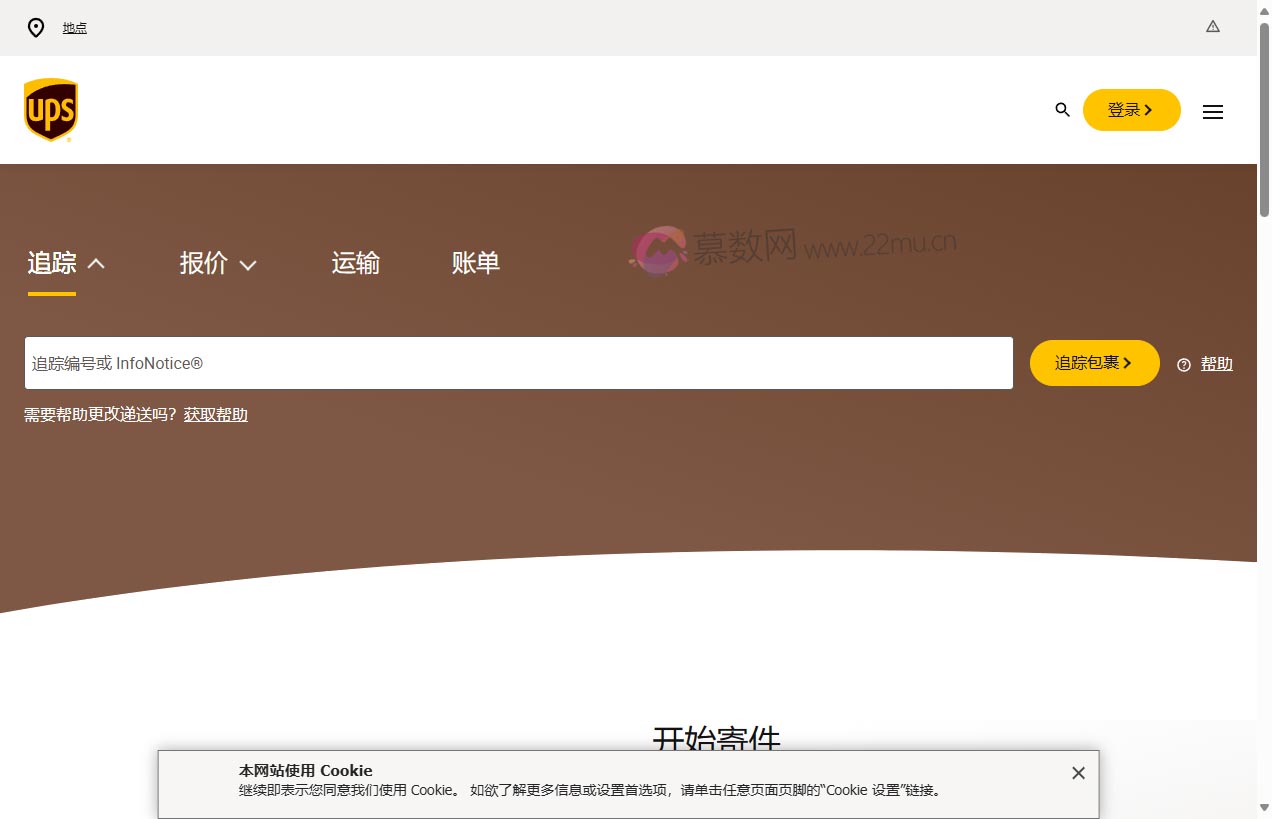
Task: Switch to the 运输 tab
Action: click(x=355, y=263)
